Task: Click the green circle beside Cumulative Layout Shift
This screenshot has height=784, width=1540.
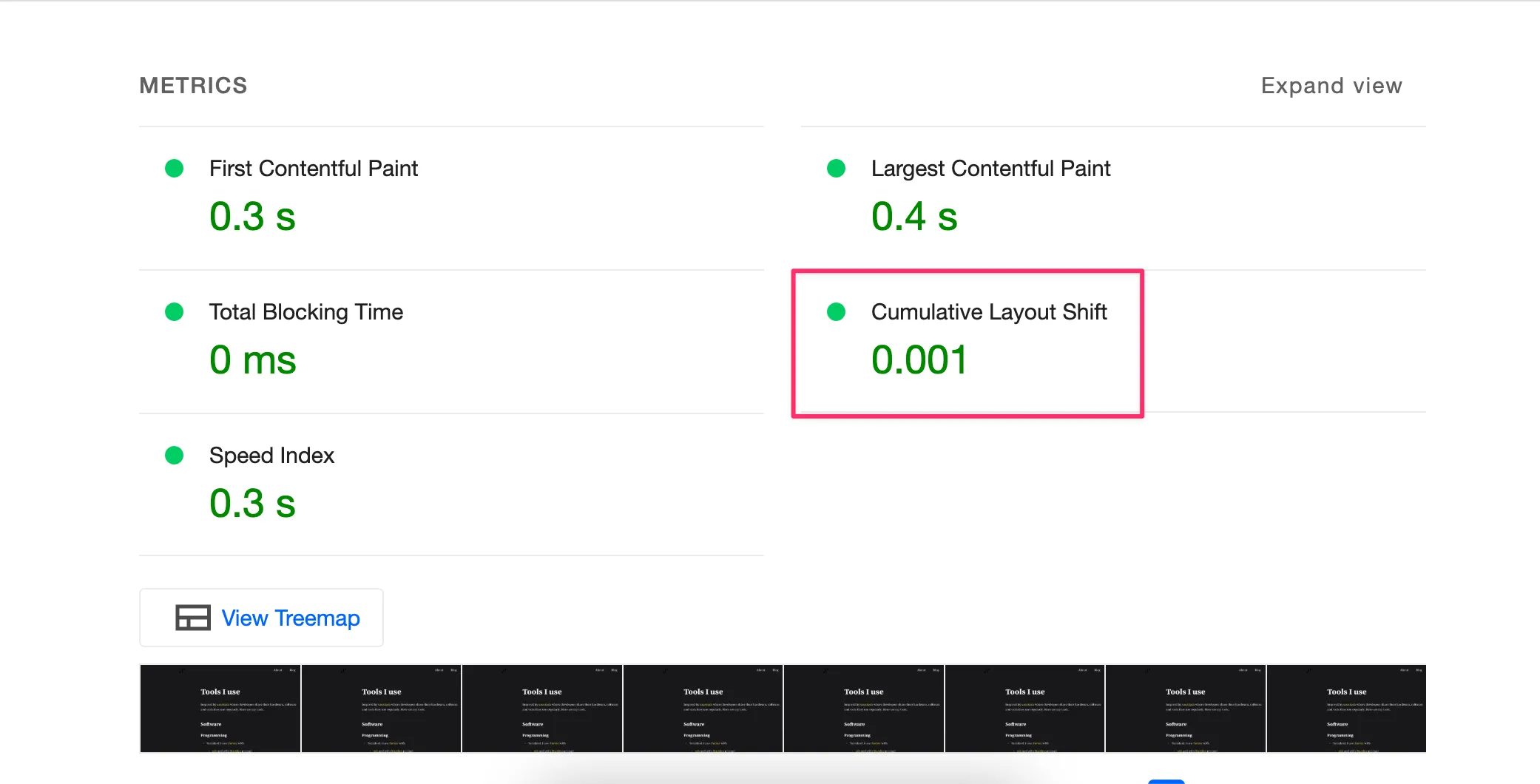Action: tap(836, 312)
